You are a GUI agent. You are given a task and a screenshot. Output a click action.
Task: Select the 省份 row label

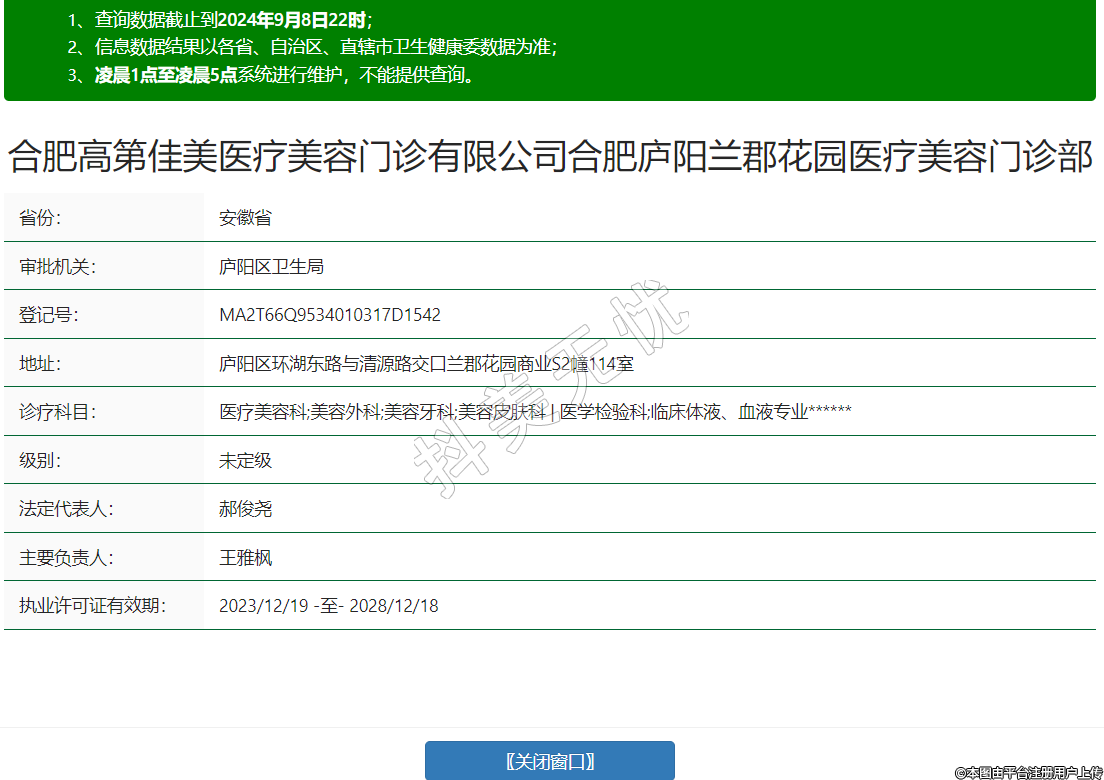pos(47,218)
